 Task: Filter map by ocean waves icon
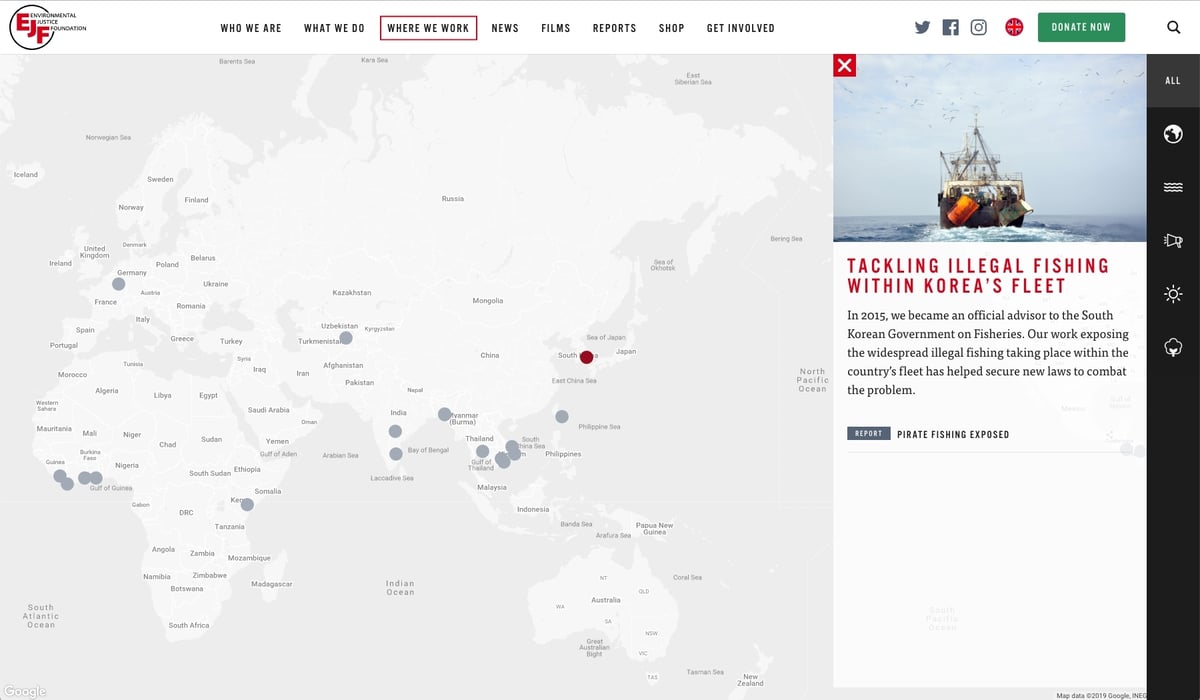1173,187
